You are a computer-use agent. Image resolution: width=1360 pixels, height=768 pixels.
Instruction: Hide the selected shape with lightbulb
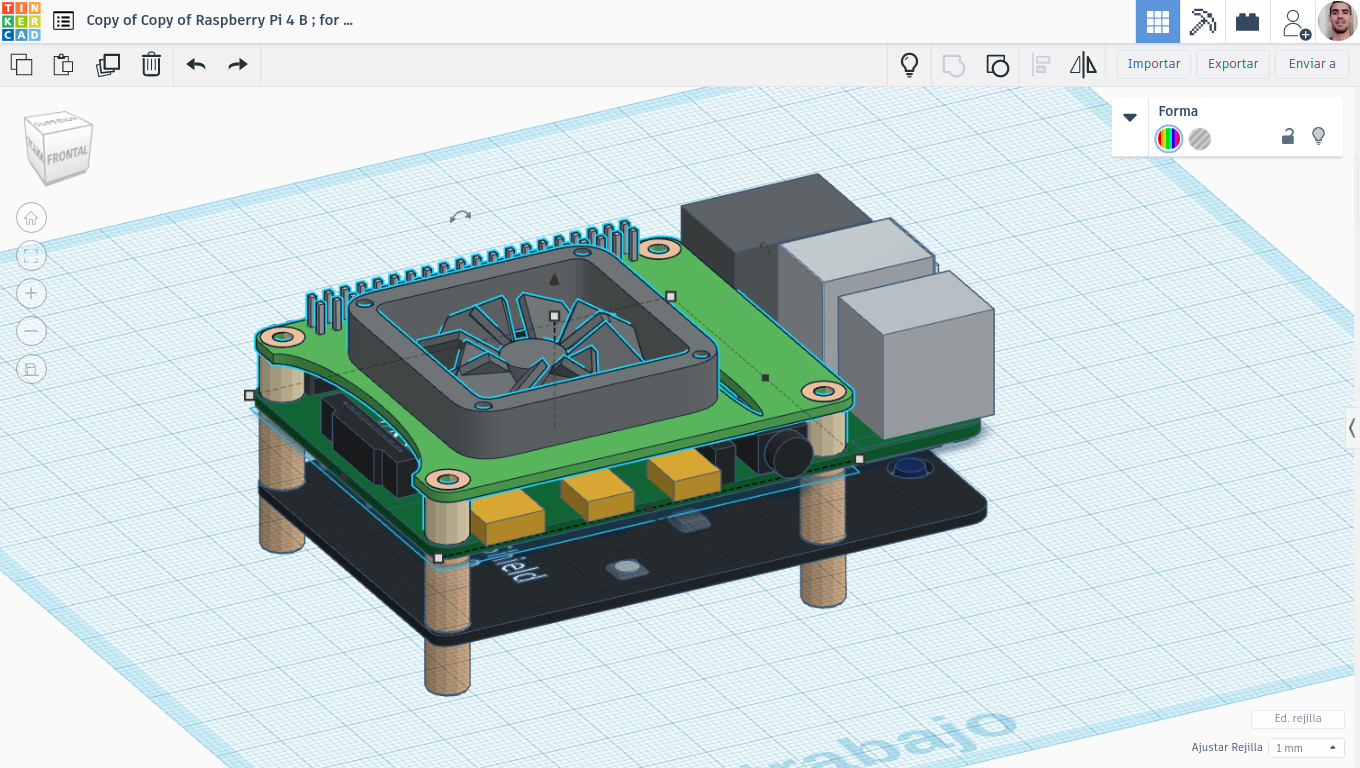tap(1318, 137)
